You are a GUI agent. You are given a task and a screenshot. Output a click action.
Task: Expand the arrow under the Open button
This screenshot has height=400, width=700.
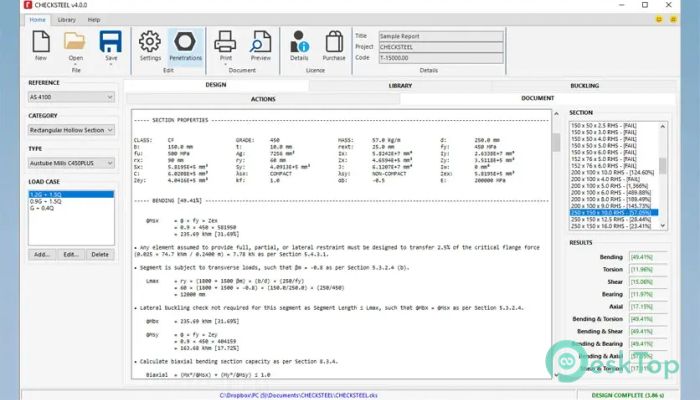point(75,64)
